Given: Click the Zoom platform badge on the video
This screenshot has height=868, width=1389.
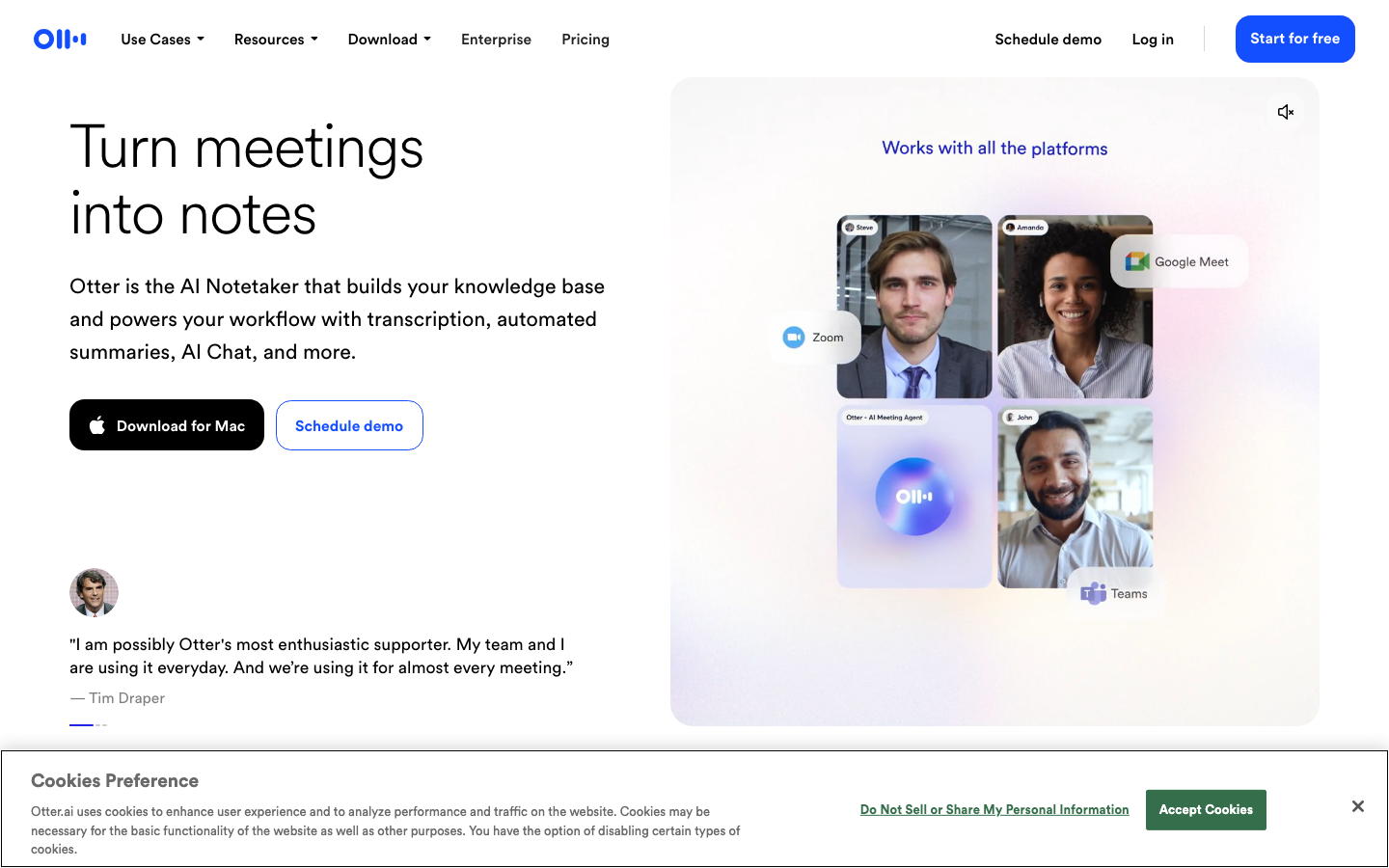Looking at the screenshot, I should pyautogui.click(x=815, y=337).
